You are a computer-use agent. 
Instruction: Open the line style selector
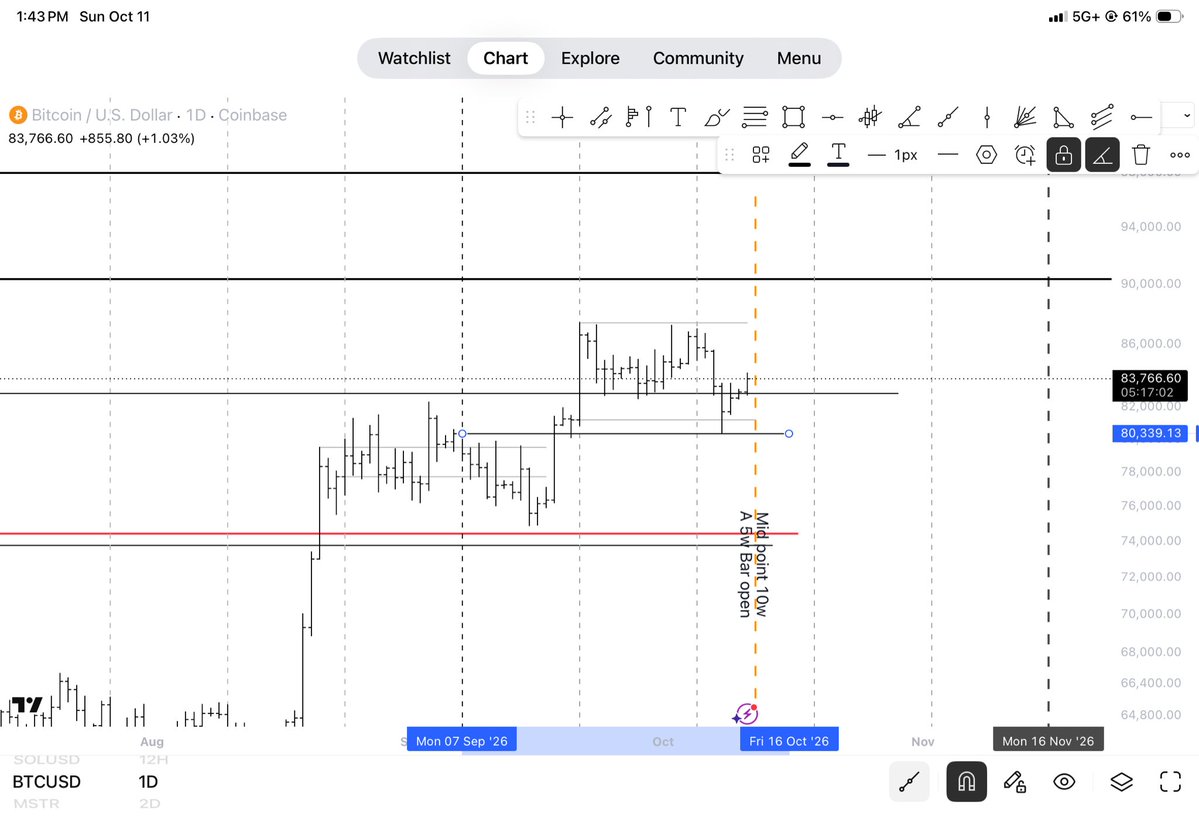click(x=947, y=154)
